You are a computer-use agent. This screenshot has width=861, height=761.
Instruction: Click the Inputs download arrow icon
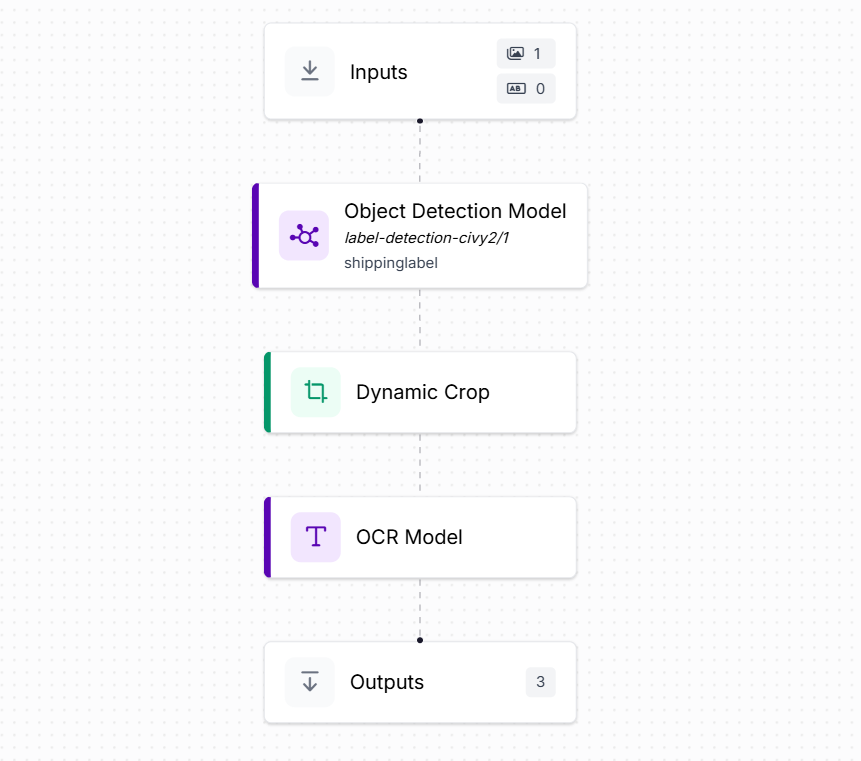(310, 71)
